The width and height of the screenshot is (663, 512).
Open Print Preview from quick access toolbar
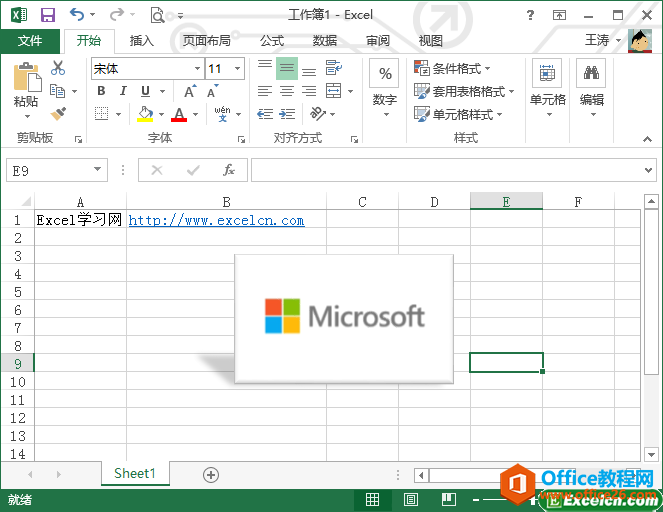[157, 15]
